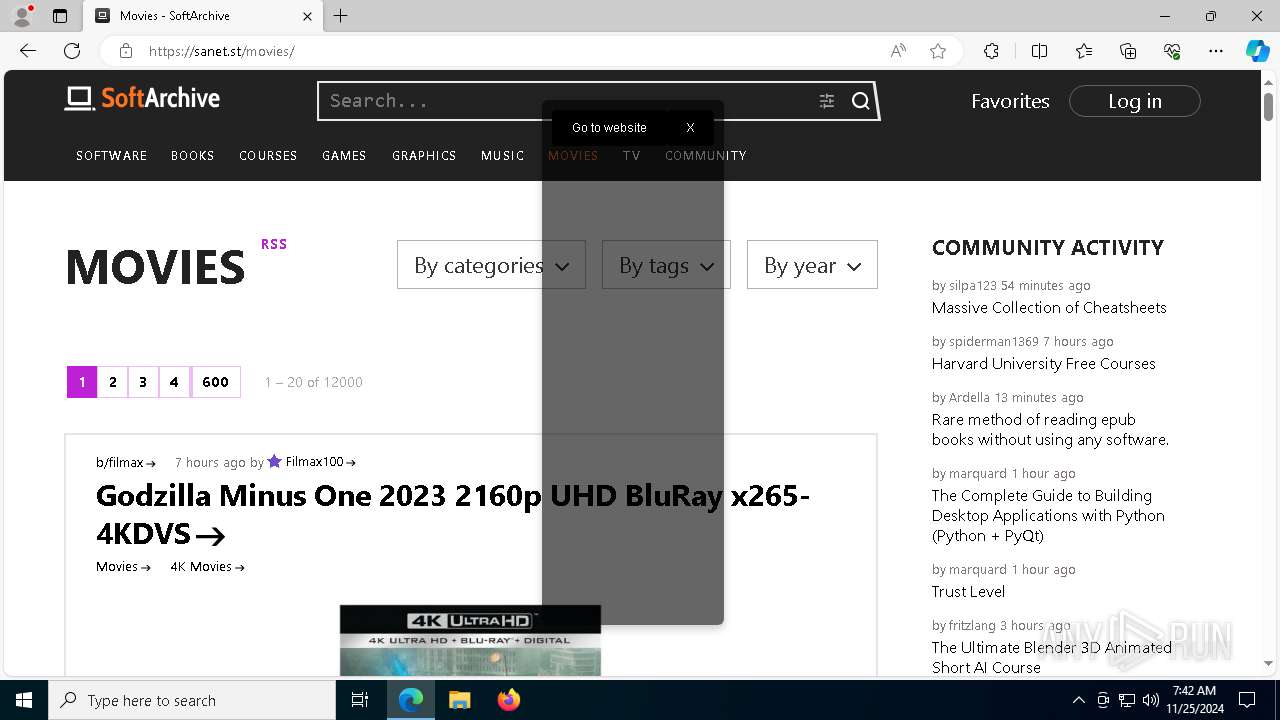Jump to last page 600
The width and height of the screenshot is (1280, 720).
(x=215, y=382)
